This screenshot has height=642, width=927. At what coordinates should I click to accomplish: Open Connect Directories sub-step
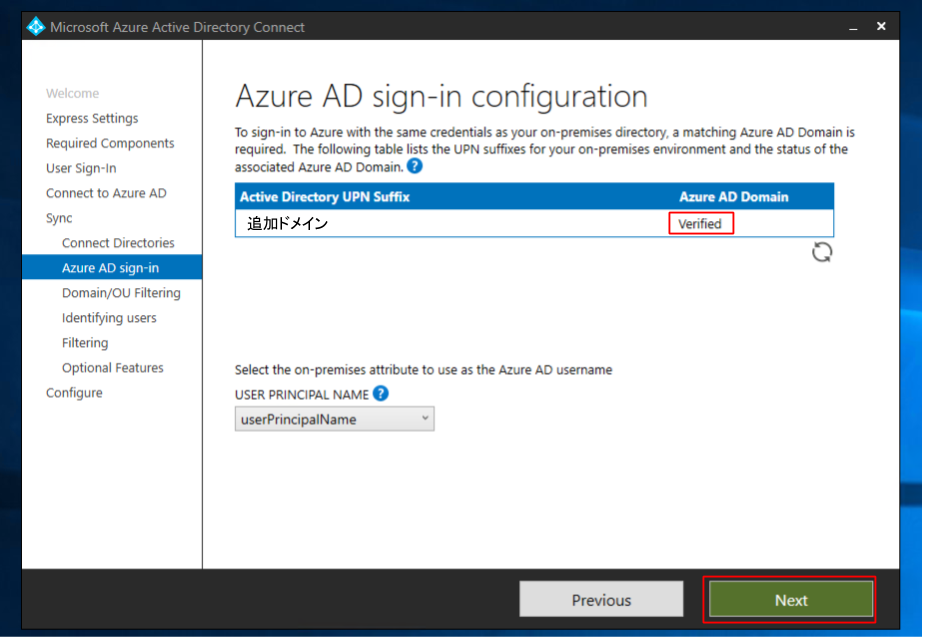click(119, 244)
